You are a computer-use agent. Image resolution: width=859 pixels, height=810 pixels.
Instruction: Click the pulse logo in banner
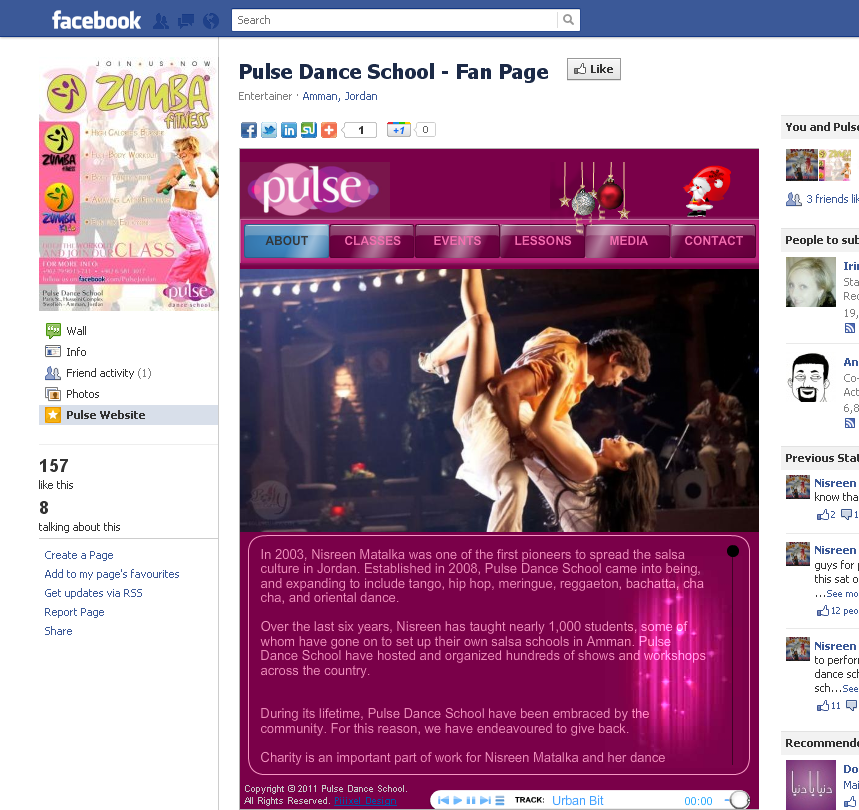pos(314,189)
